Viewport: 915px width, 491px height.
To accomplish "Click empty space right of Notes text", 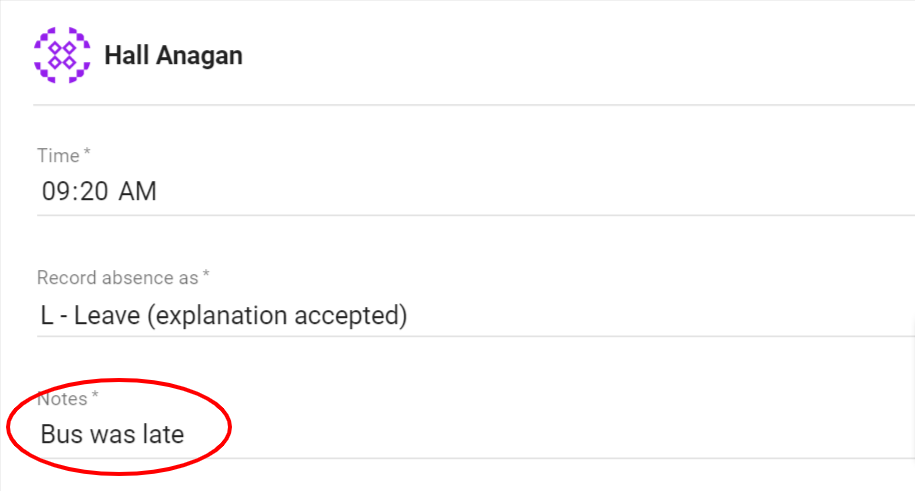I will 525,434.
